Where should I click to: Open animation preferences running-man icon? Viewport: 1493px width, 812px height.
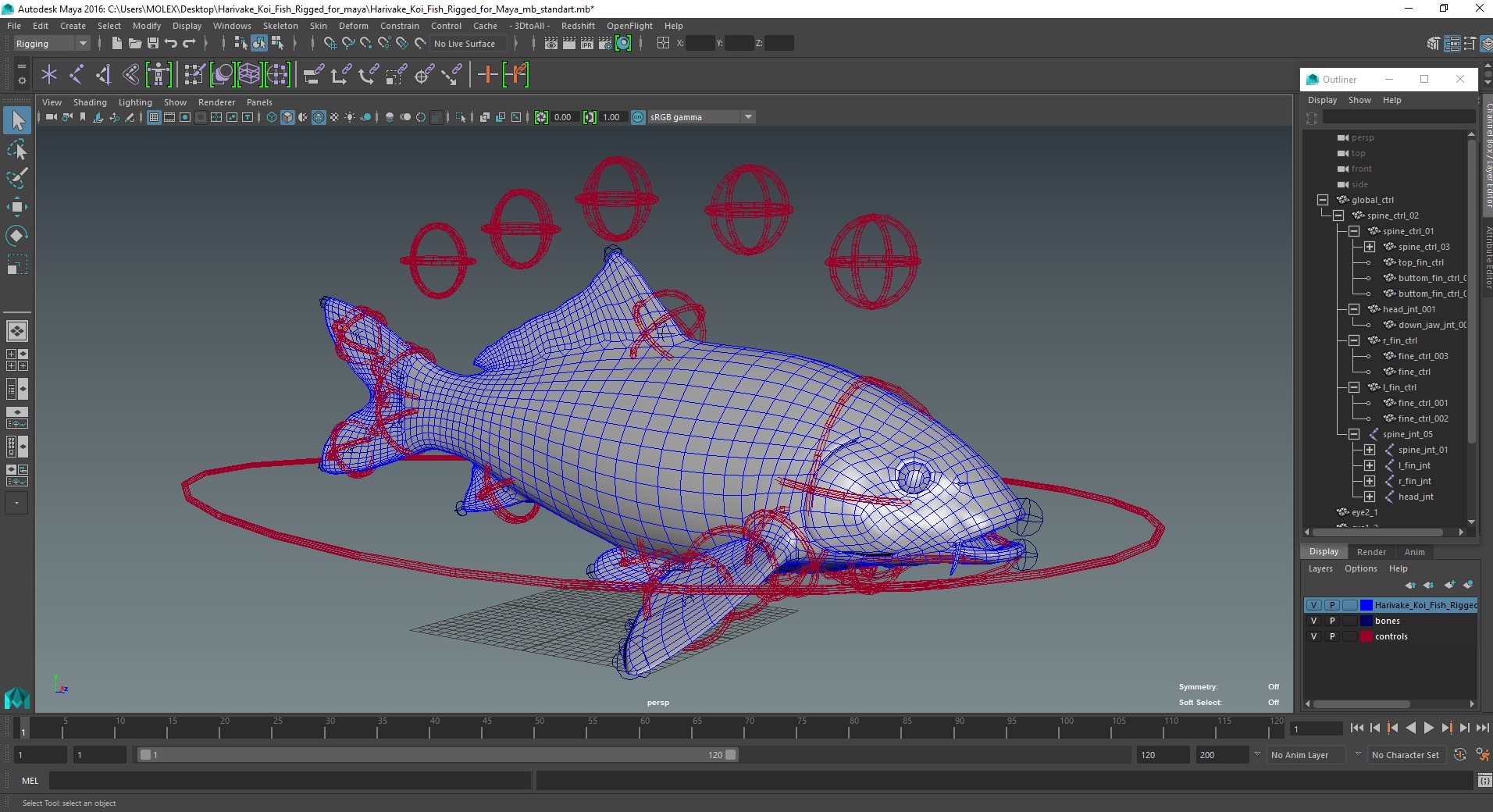[x=1482, y=755]
